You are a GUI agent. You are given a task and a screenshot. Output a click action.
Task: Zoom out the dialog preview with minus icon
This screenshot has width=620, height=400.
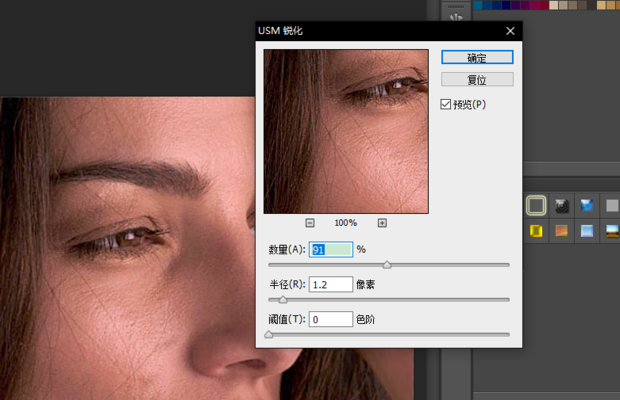pos(310,223)
